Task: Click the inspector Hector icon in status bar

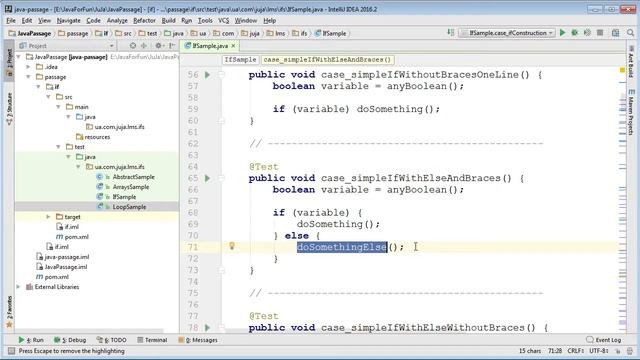Action: click(631, 351)
